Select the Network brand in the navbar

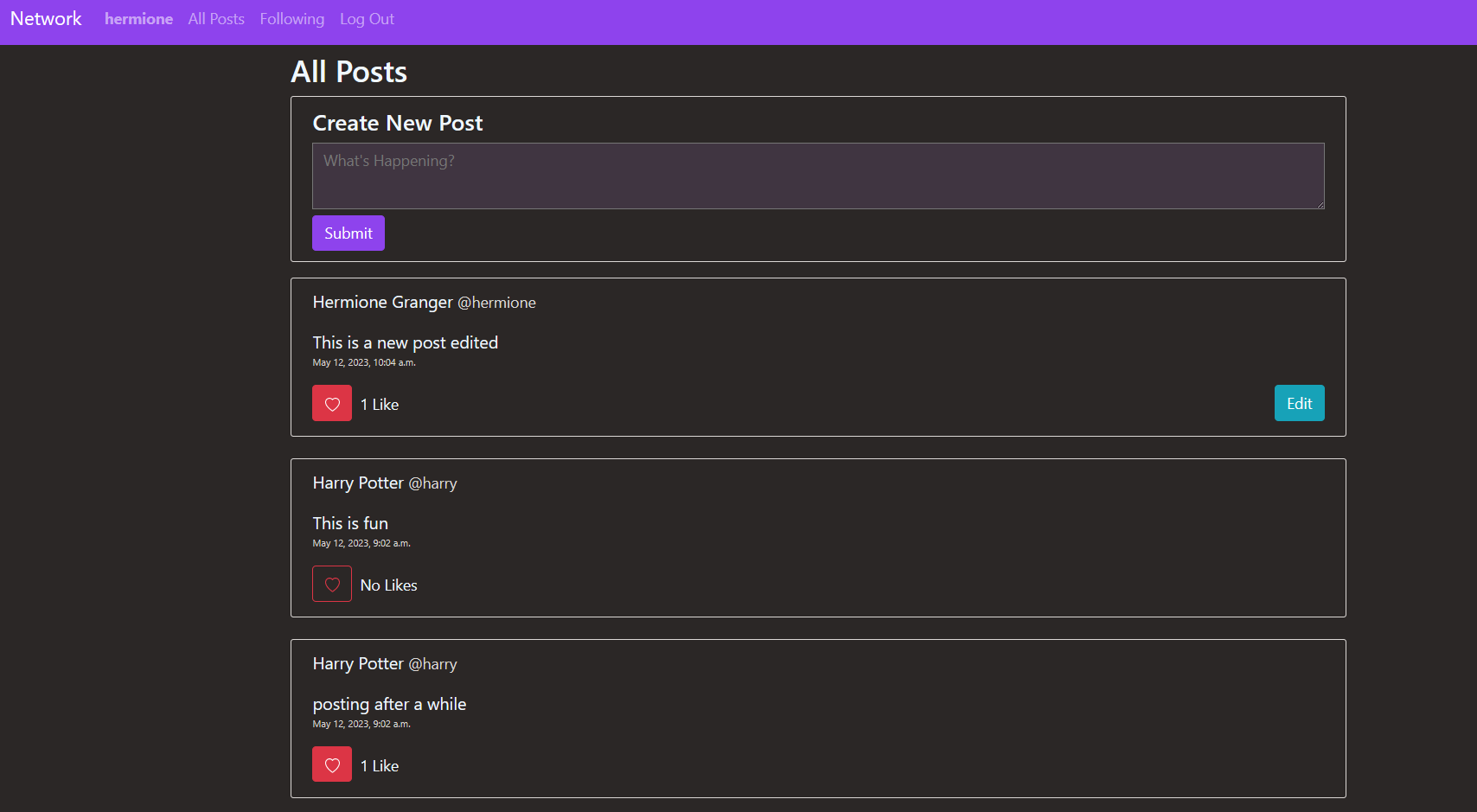coord(45,18)
